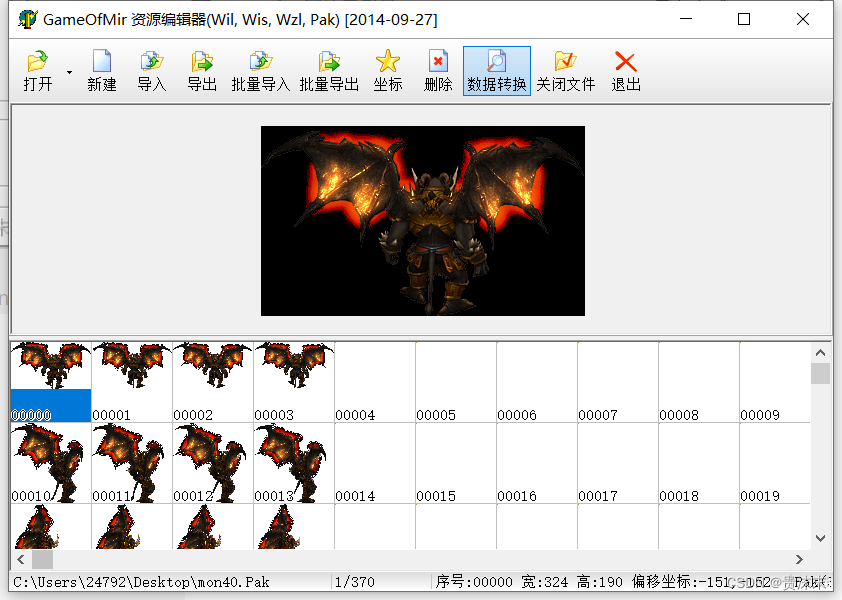Exit the editor using 退出 icon
842x600 pixels.
click(x=625, y=70)
